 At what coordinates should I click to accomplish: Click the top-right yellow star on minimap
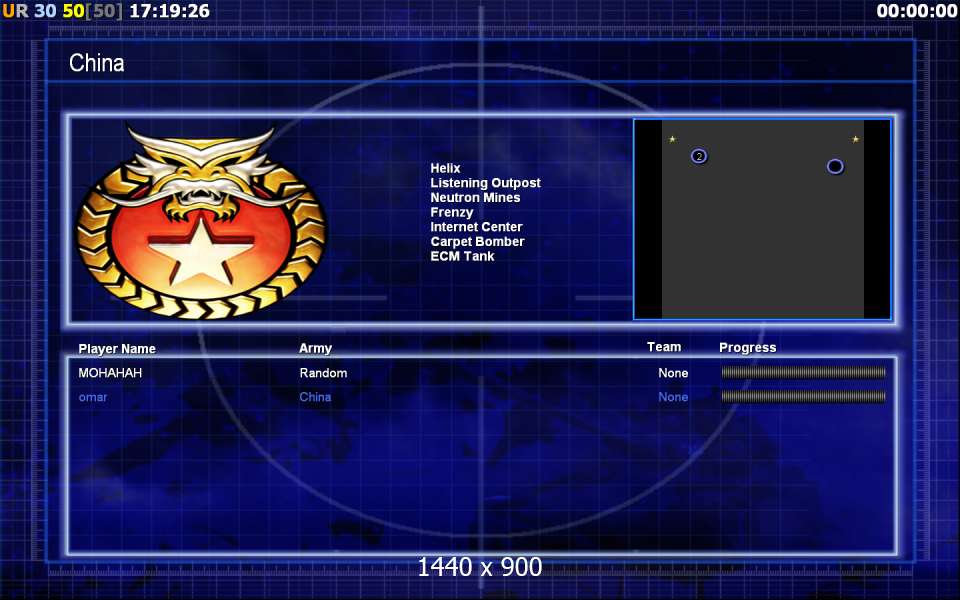[855, 139]
